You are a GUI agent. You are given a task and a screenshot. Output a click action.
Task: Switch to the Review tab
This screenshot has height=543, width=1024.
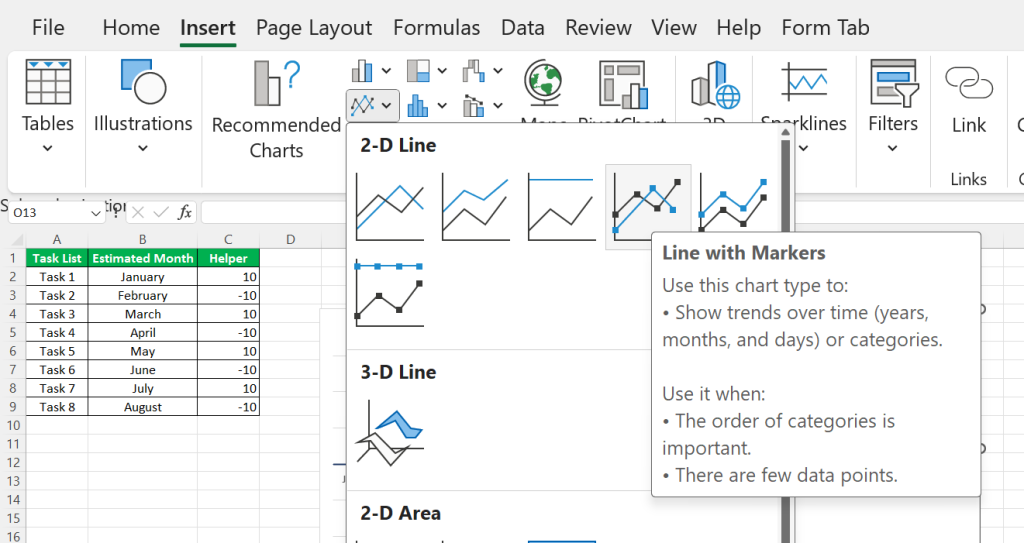598,27
